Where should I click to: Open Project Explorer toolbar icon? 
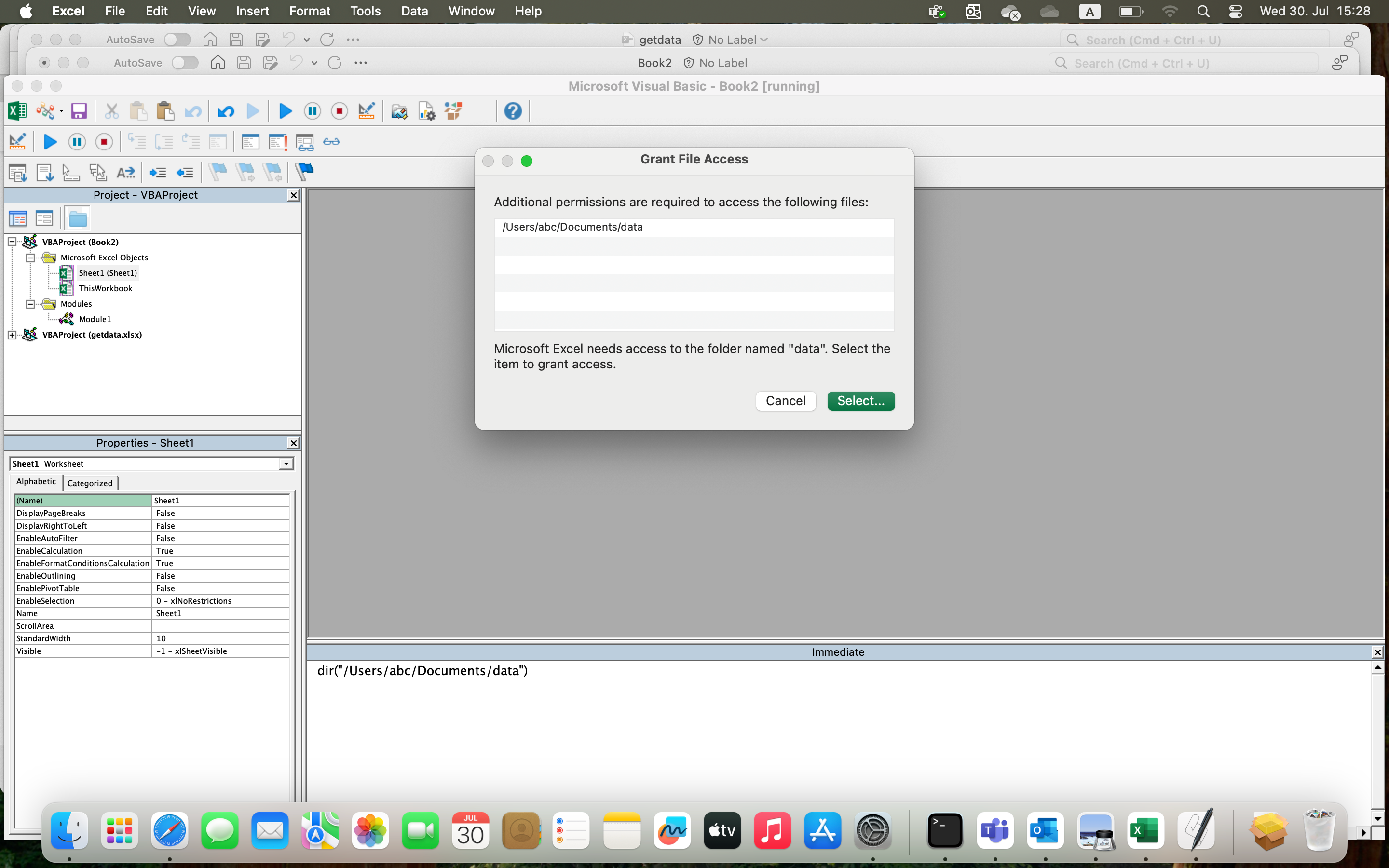click(399, 111)
